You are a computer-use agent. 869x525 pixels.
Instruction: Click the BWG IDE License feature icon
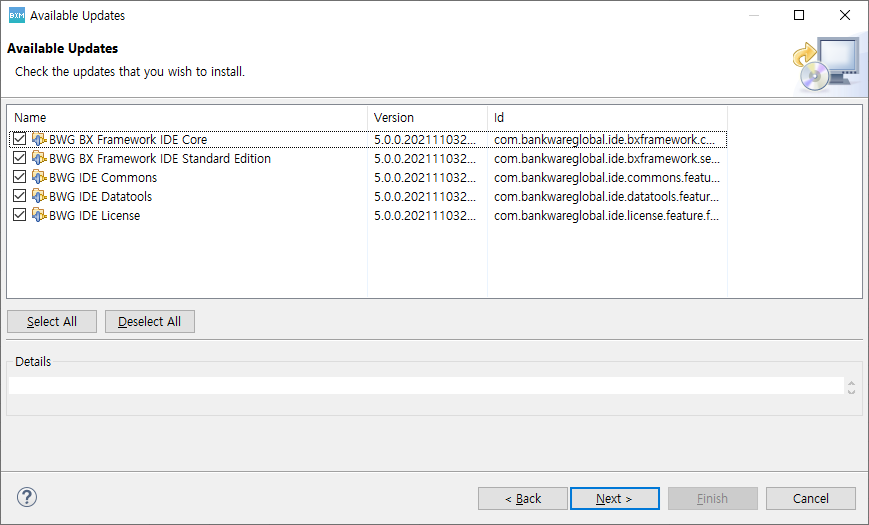[39, 215]
